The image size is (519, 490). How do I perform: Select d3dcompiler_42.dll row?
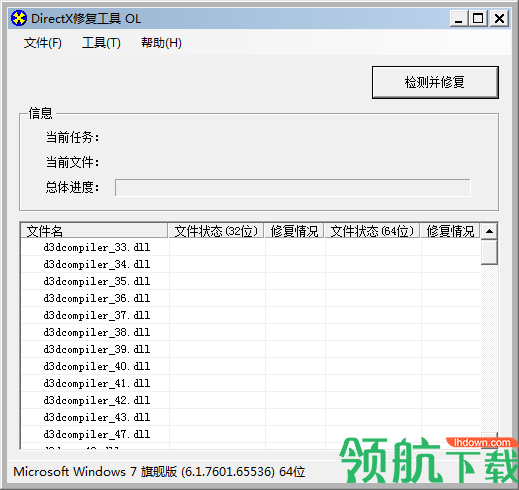[251, 400]
